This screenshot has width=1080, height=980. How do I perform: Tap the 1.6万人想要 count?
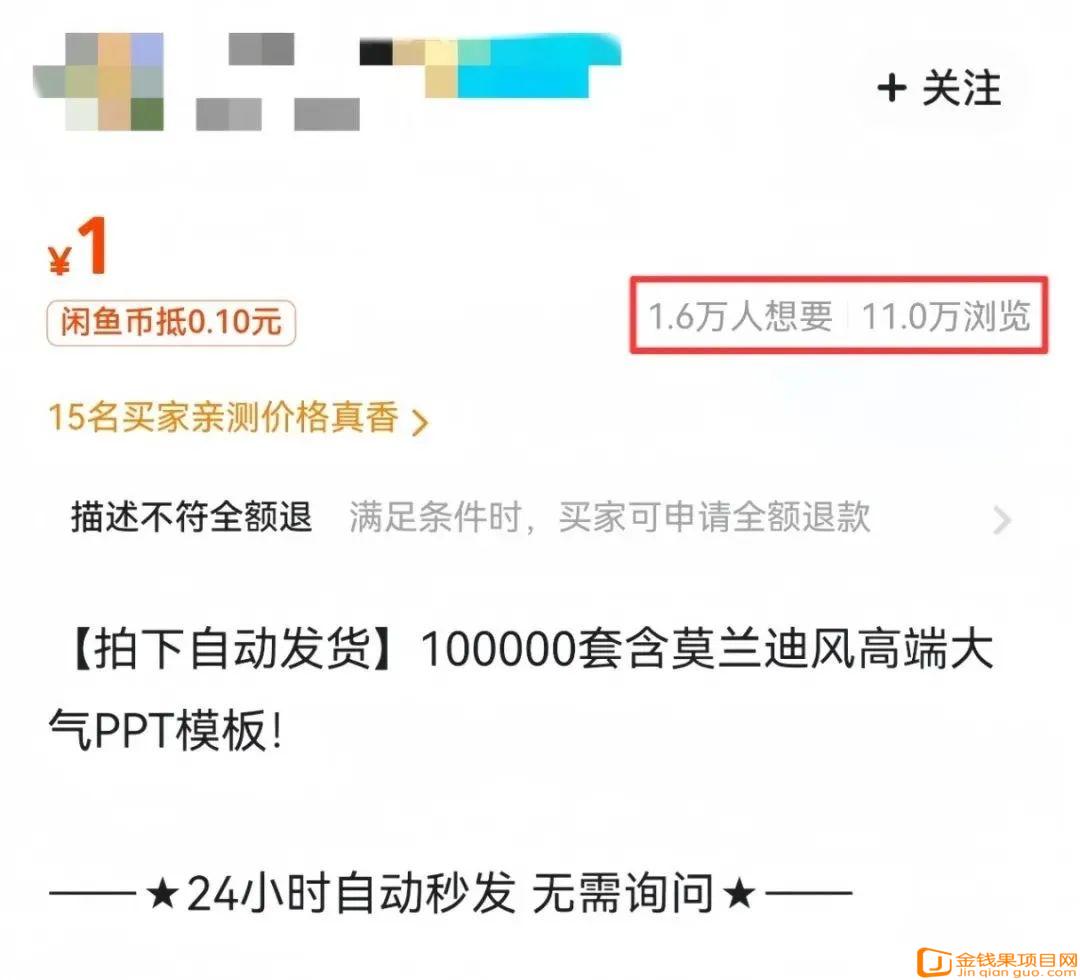(741, 316)
